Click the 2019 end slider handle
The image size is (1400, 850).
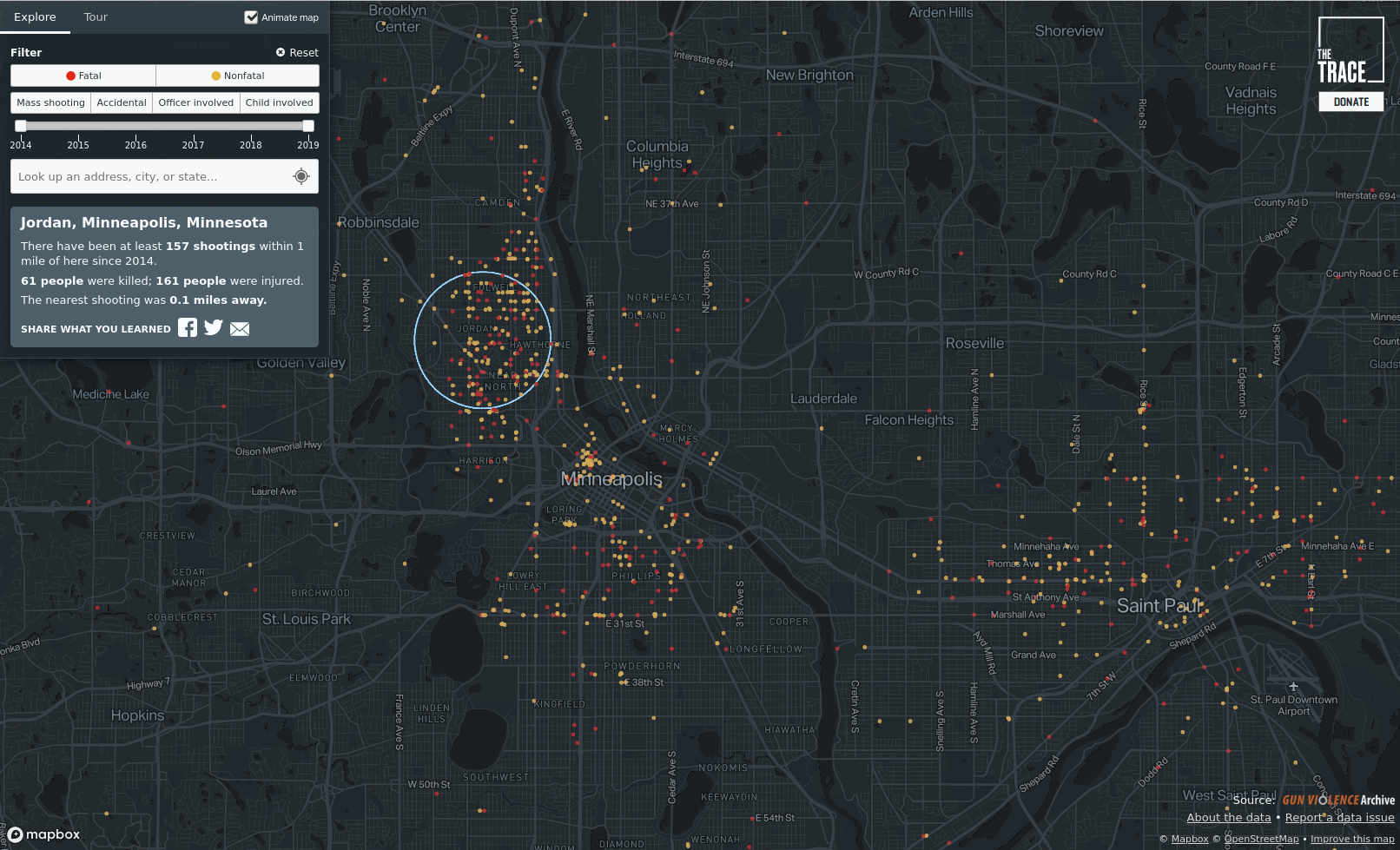click(308, 126)
